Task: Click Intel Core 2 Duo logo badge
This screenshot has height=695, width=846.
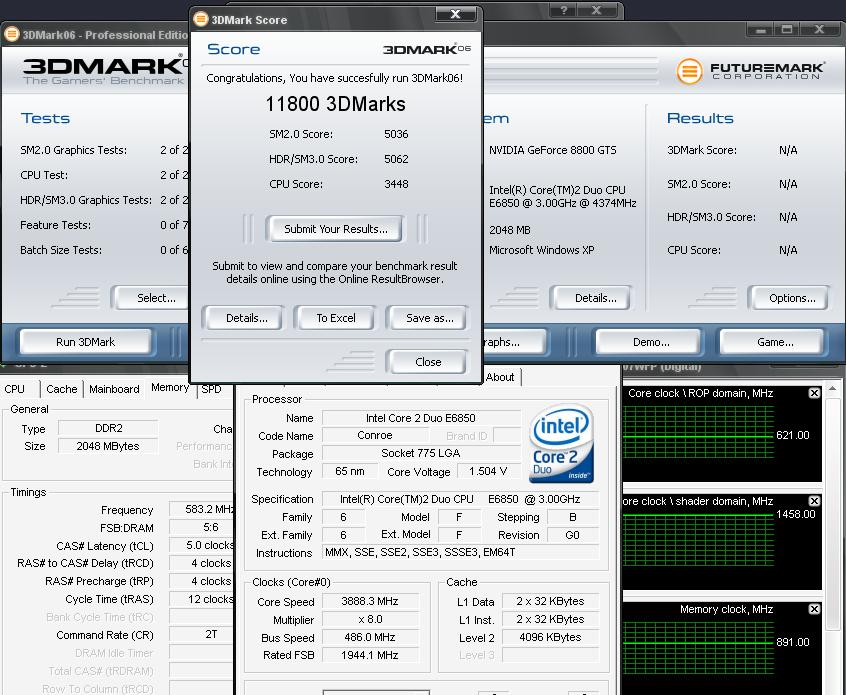Action: coord(561,443)
